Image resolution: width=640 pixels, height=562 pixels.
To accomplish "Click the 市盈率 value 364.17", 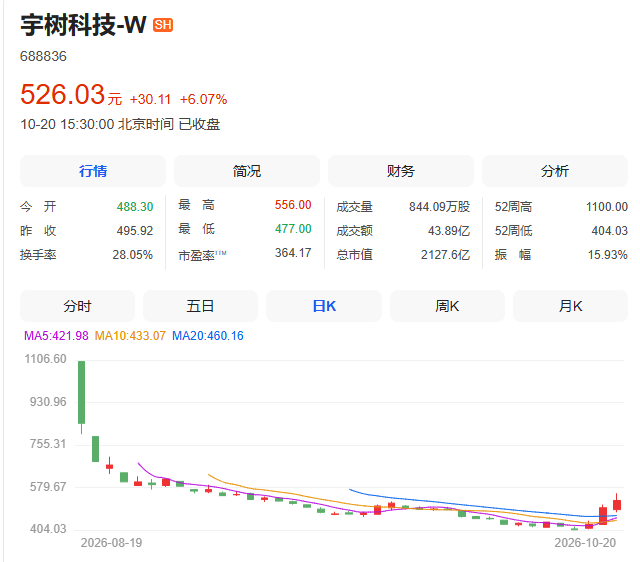I will (293, 253).
